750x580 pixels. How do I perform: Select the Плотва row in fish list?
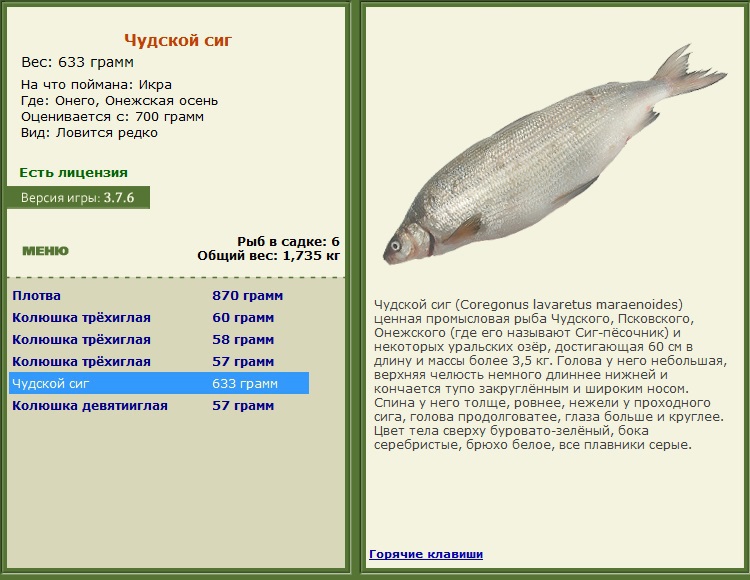[x=159, y=295]
